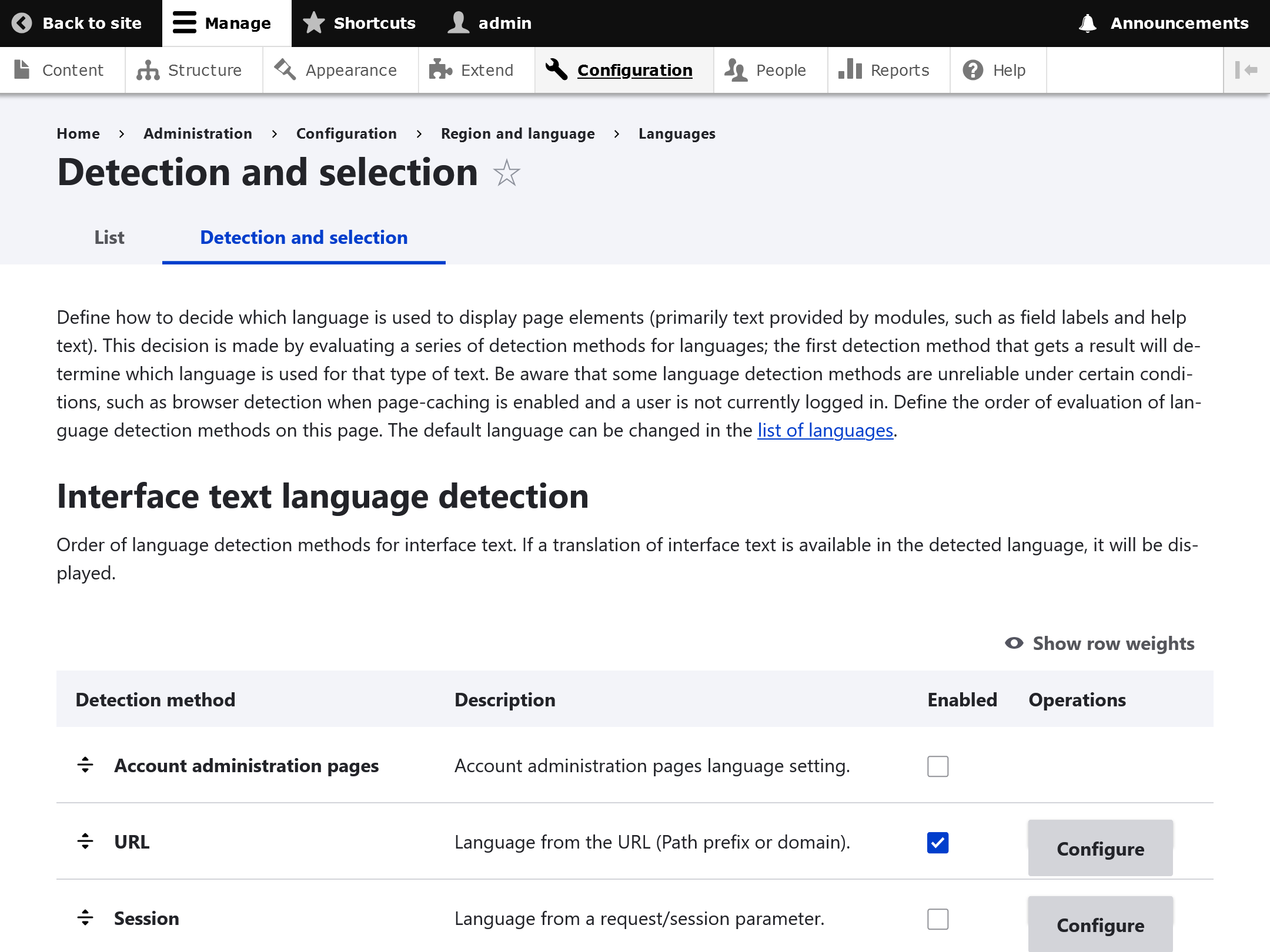The height and width of the screenshot is (952, 1270).
Task: Open the Help question mark icon
Action: [x=973, y=70]
